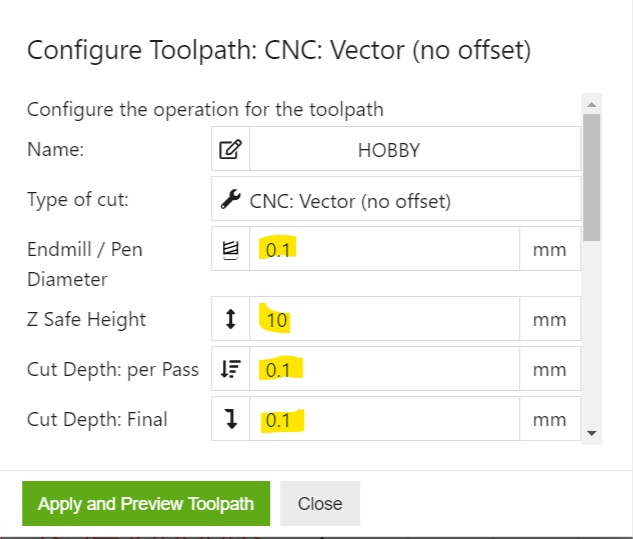Click the edit pencil icon beside Name
Viewport: 633px width, 539px height.
[x=230, y=150]
